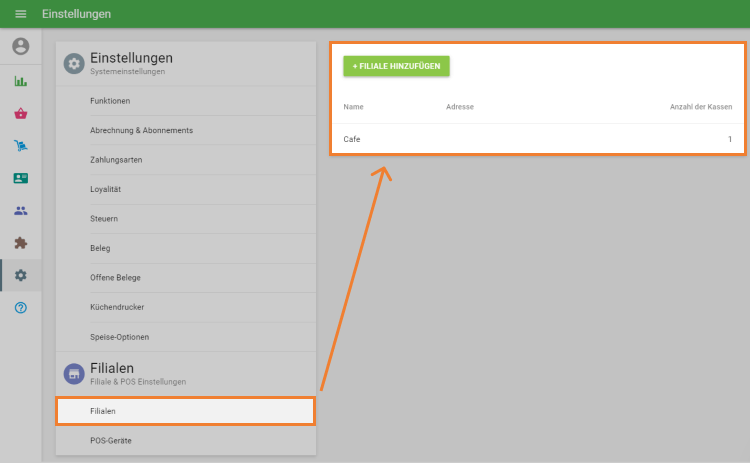Open the Cafe store row
The width and height of the screenshot is (750, 463).
point(537,139)
